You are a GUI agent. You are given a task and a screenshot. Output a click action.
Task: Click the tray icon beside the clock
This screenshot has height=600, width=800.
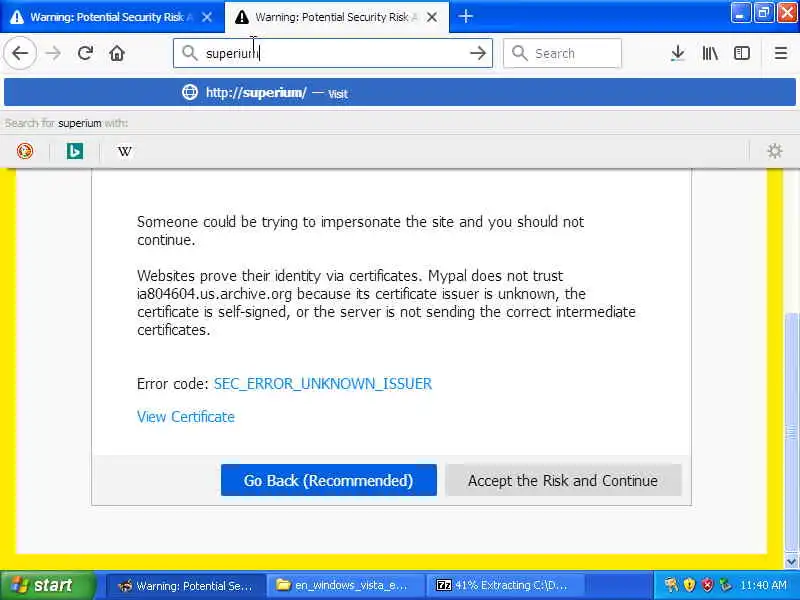[725, 585]
